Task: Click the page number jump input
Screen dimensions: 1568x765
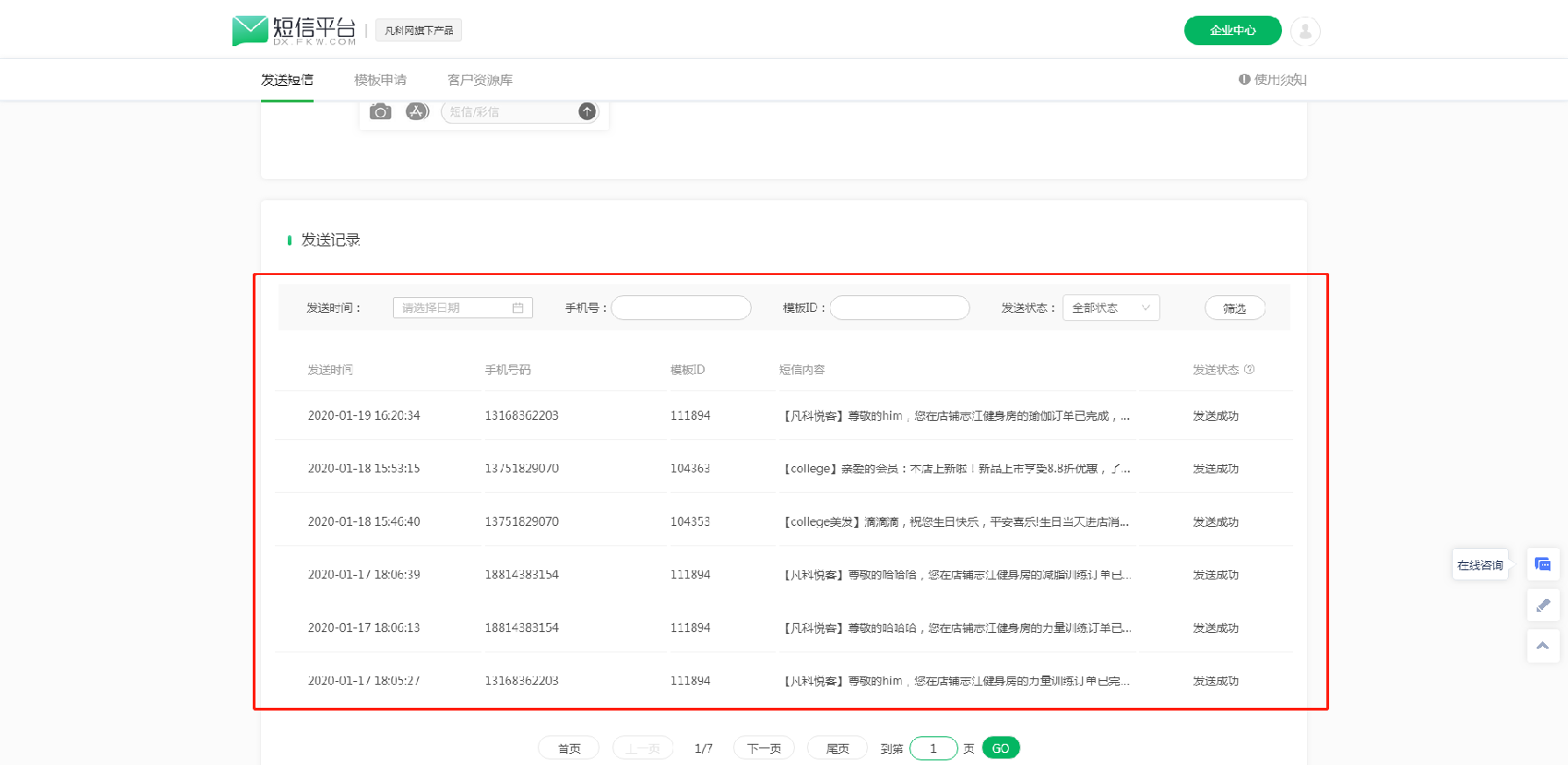Action: (933, 748)
